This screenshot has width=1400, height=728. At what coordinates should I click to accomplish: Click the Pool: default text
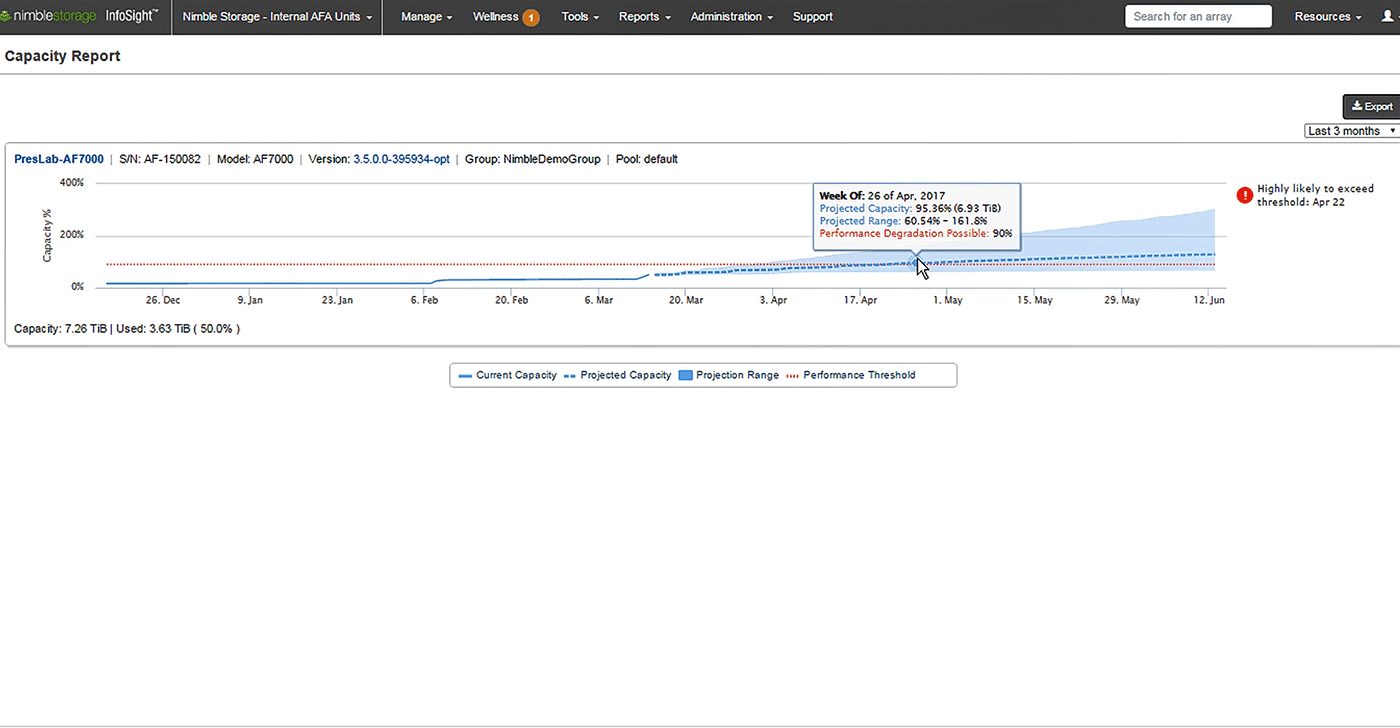(x=647, y=159)
